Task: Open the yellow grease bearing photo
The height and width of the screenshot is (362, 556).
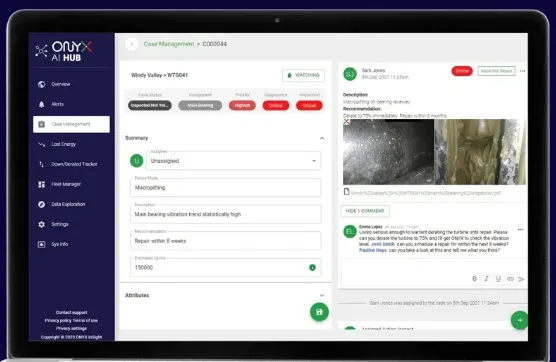Action: click(x=480, y=152)
